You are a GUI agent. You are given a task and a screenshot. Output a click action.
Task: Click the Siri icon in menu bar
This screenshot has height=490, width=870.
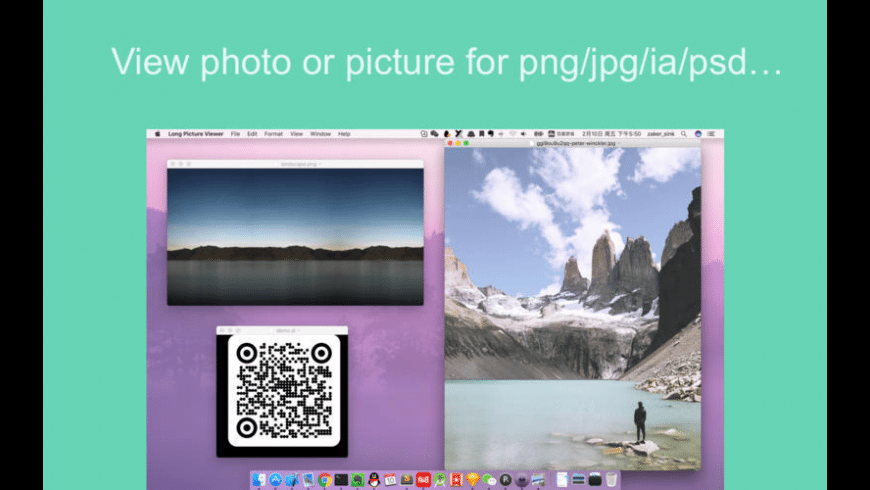tap(698, 134)
